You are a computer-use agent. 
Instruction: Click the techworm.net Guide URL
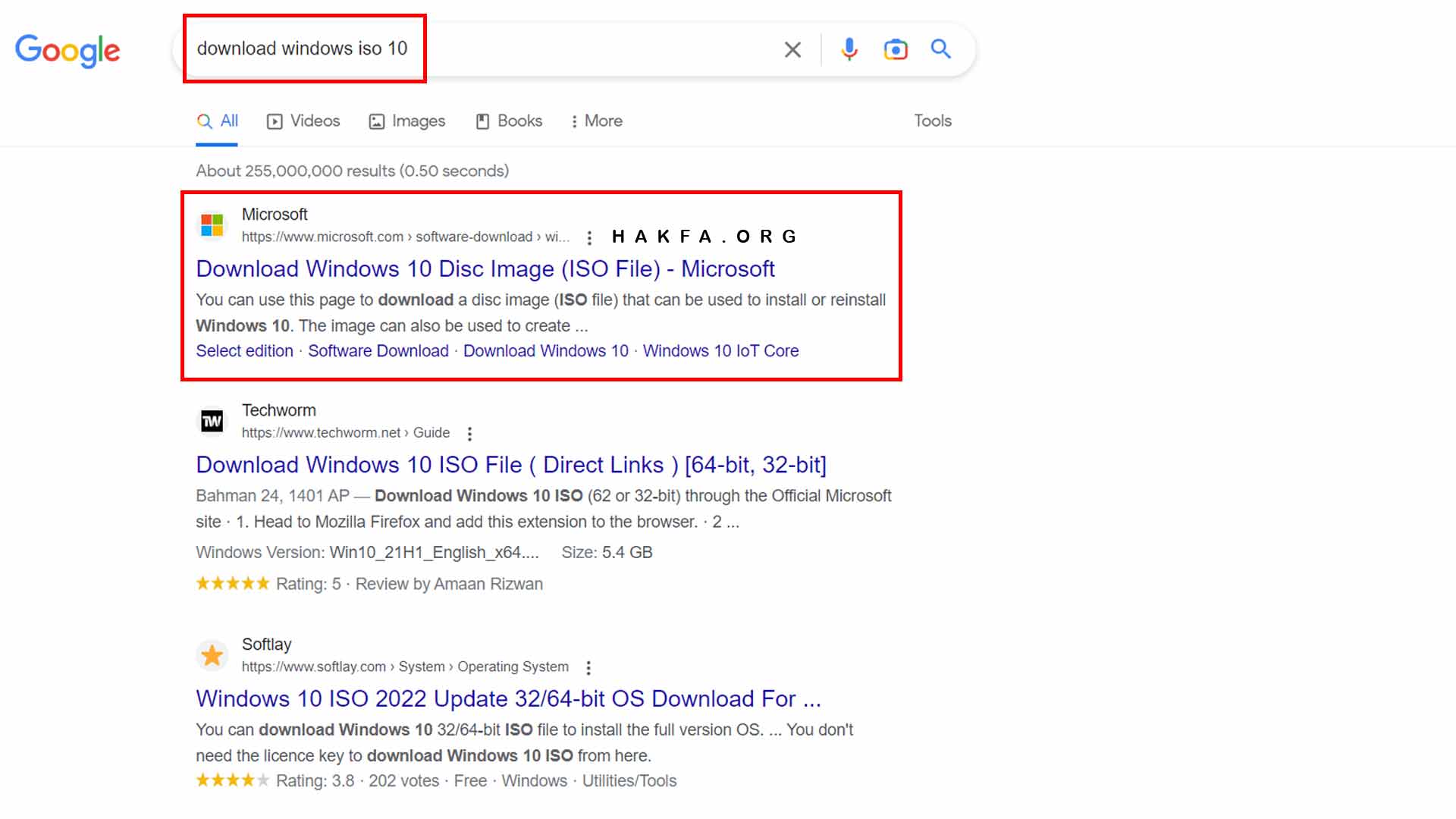click(346, 433)
